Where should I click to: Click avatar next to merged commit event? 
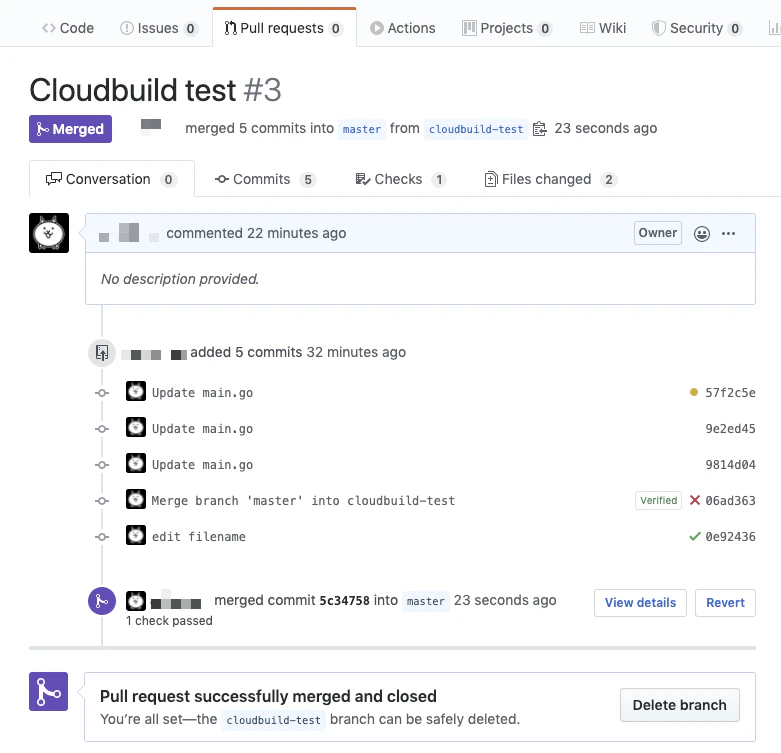coord(135,601)
